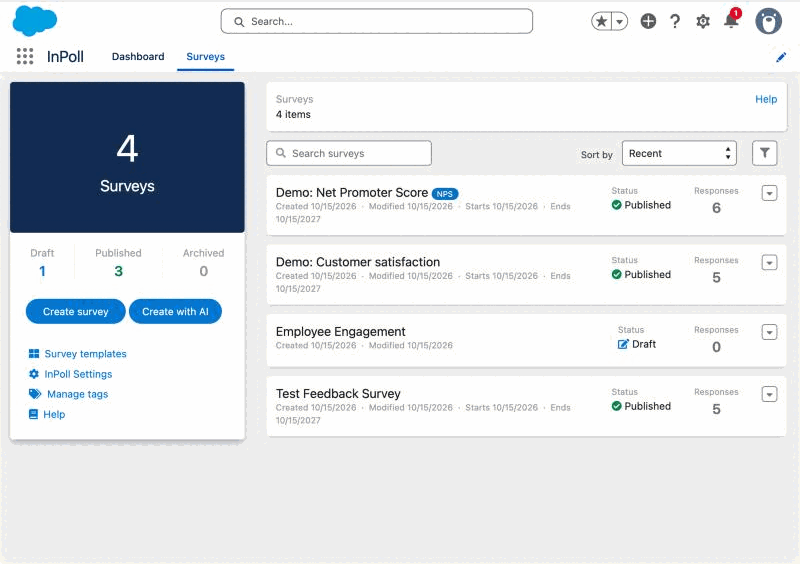800x564 pixels.
Task: Click the Survey templates grid icon
Action: click(34, 354)
